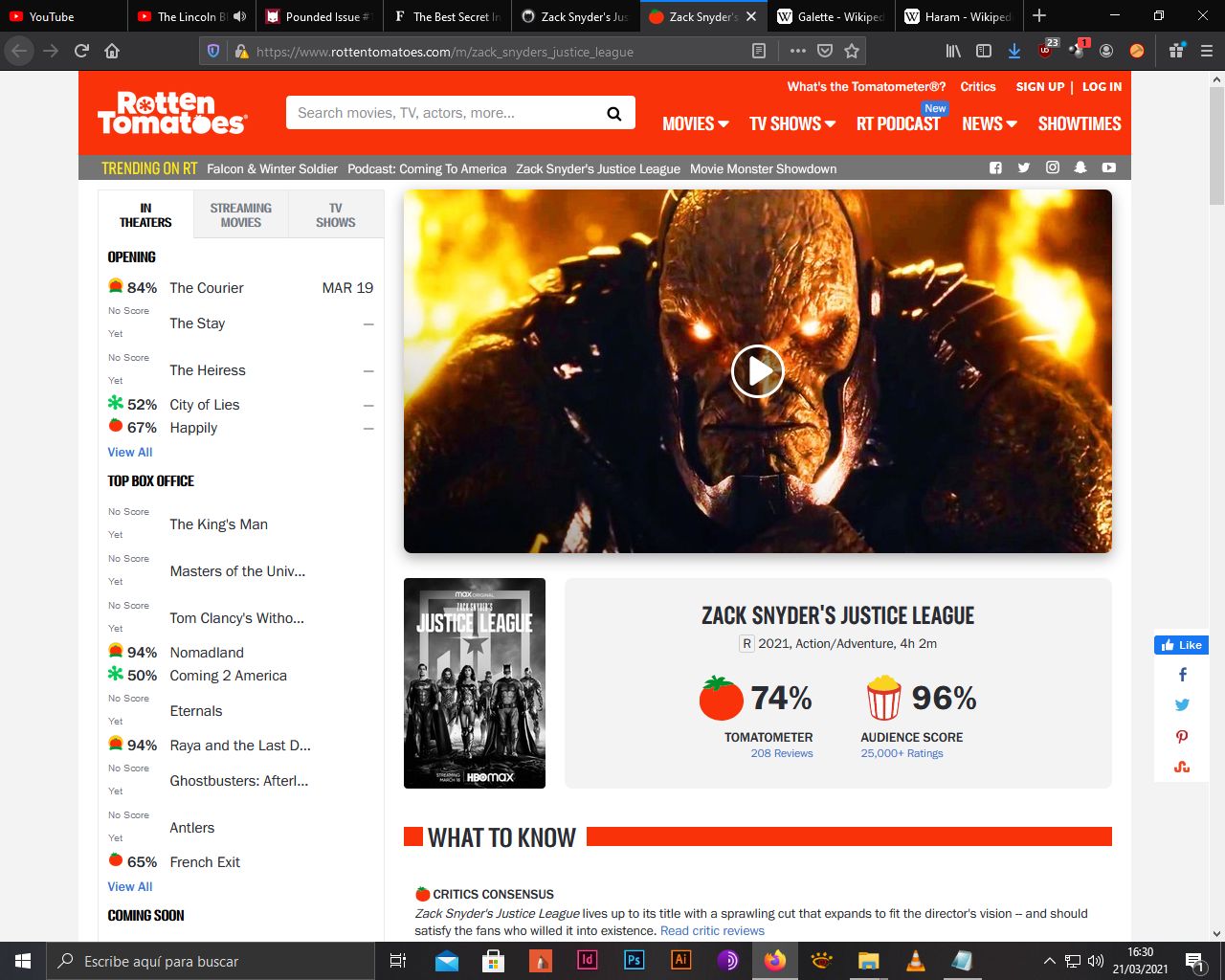Screen dimensions: 1225x980
Task: Click the Rotten Tomatoes logo
Action: pos(172,113)
